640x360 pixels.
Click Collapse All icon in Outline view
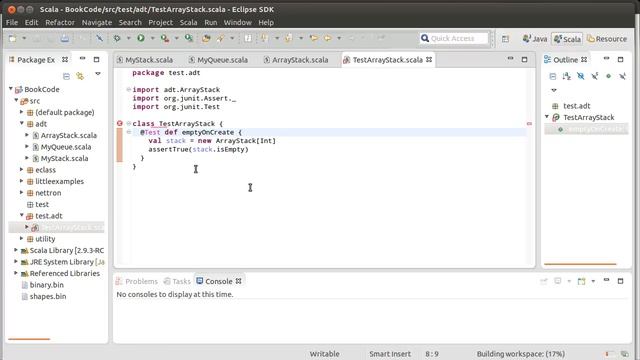[x=553, y=76]
